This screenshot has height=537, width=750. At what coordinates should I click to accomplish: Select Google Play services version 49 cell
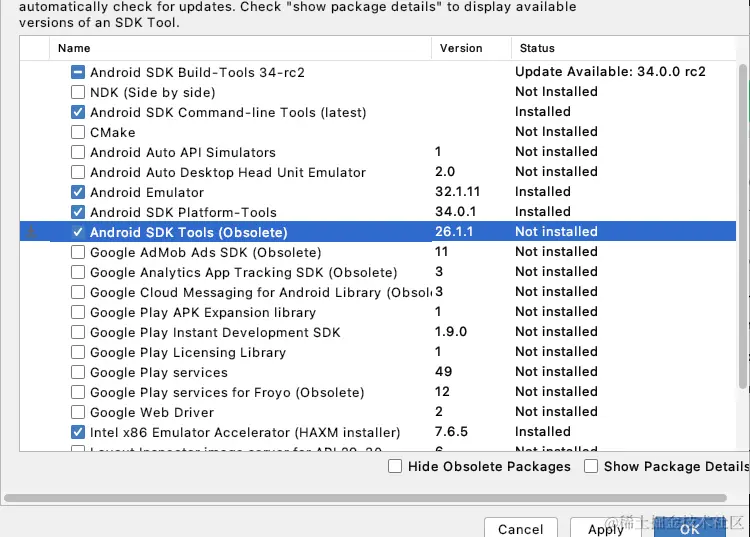pyautogui.click(x=443, y=372)
